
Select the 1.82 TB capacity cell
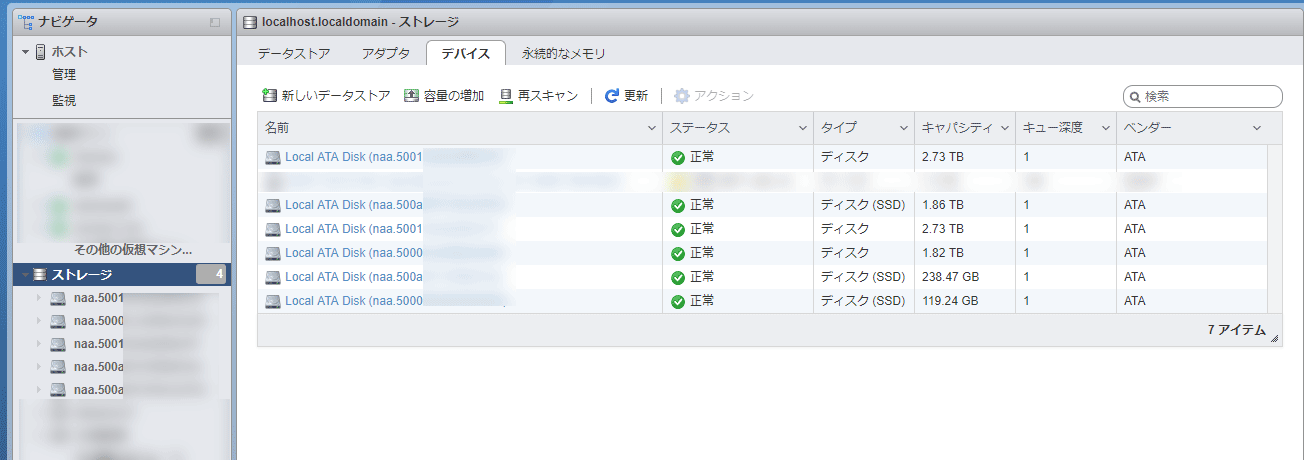964,253
